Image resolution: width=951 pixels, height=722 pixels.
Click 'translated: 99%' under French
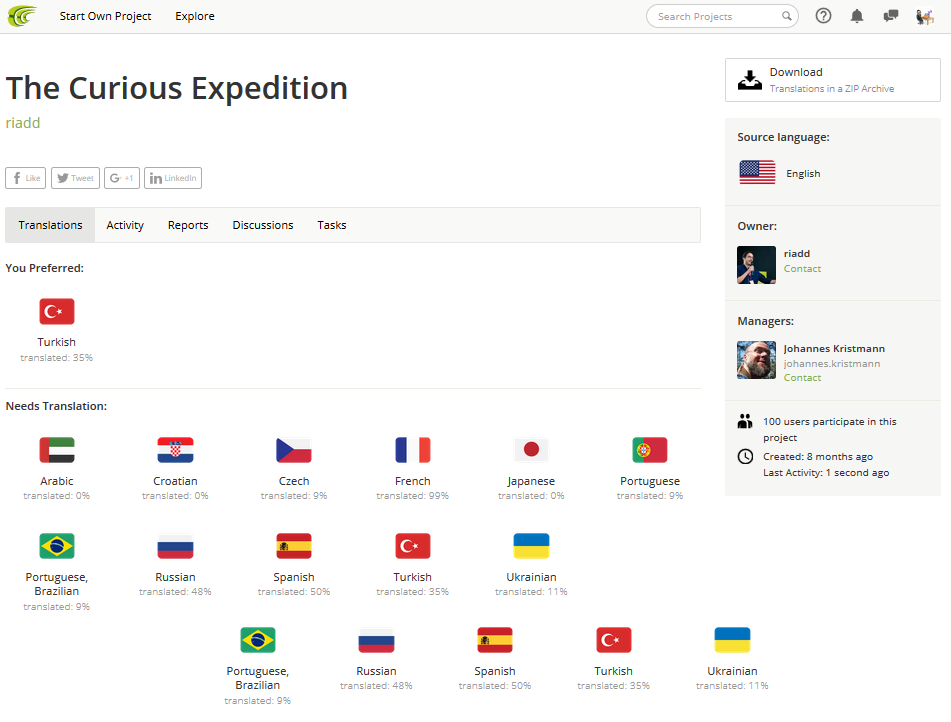[412, 496]
